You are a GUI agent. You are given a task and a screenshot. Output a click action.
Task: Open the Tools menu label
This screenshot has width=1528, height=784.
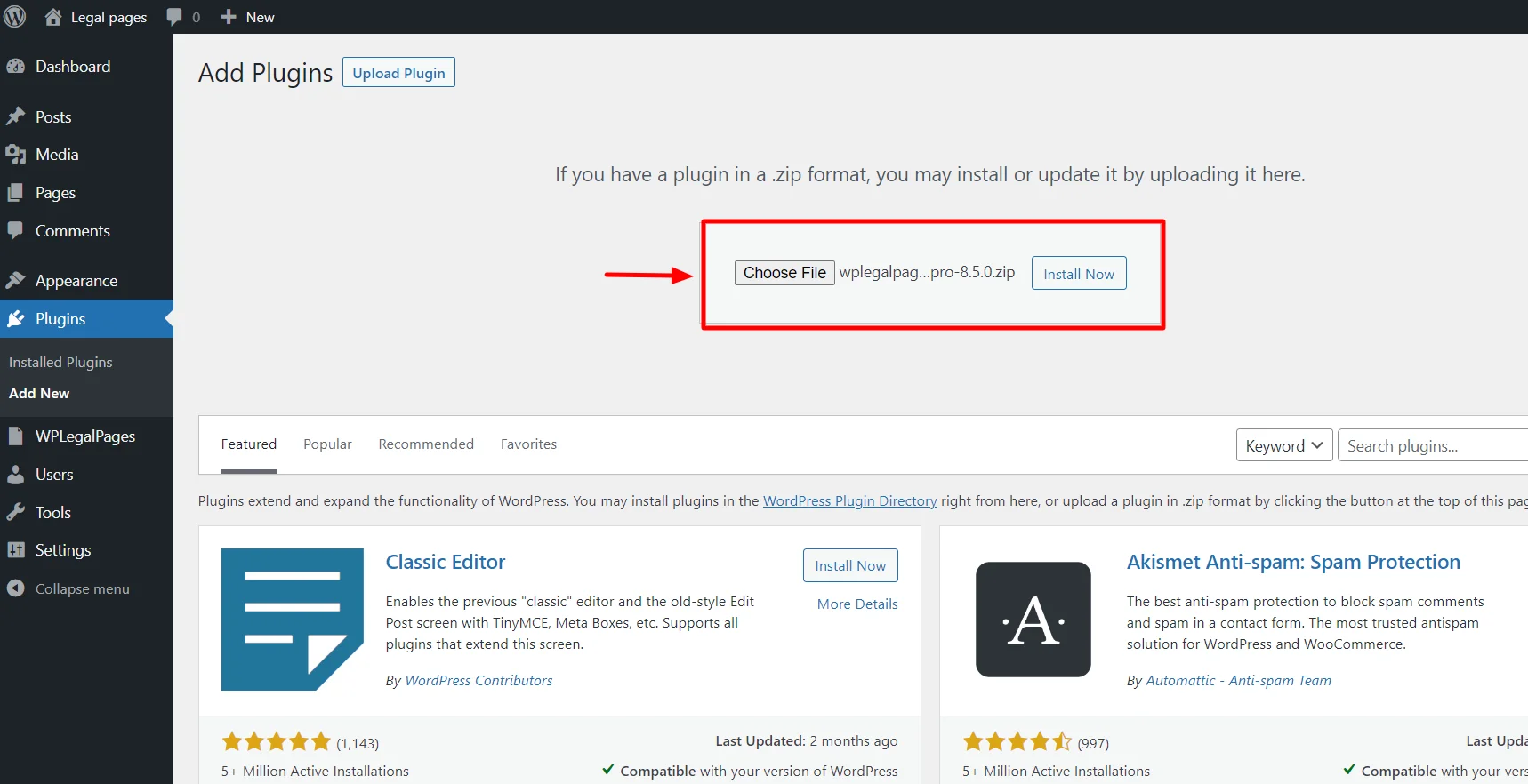point(53,512)
